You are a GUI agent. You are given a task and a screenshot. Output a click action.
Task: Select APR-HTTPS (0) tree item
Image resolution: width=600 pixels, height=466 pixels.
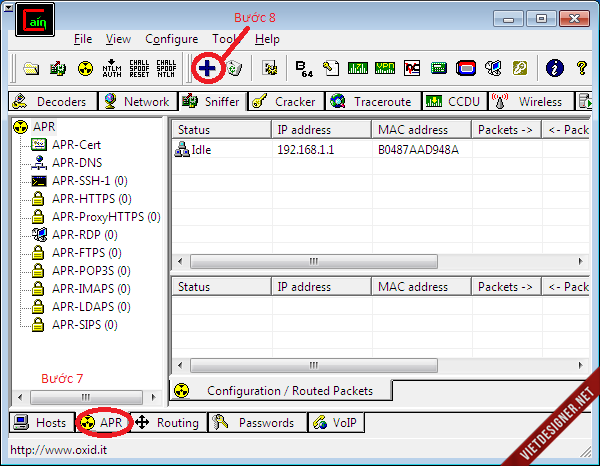click(x=91, y=199)
